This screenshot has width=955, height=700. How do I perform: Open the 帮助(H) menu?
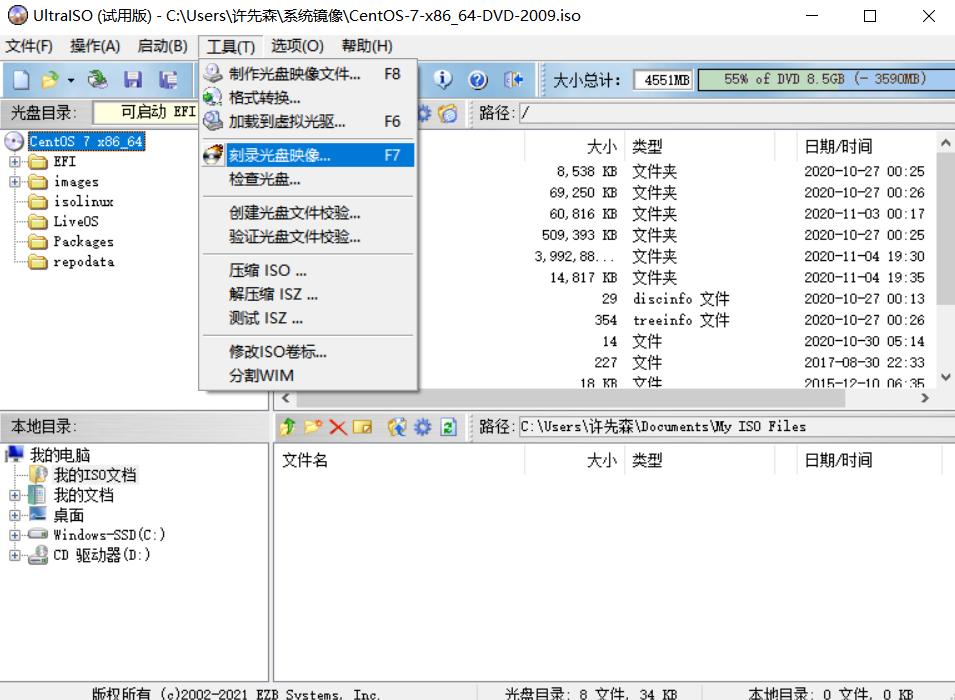click(367, 46)
